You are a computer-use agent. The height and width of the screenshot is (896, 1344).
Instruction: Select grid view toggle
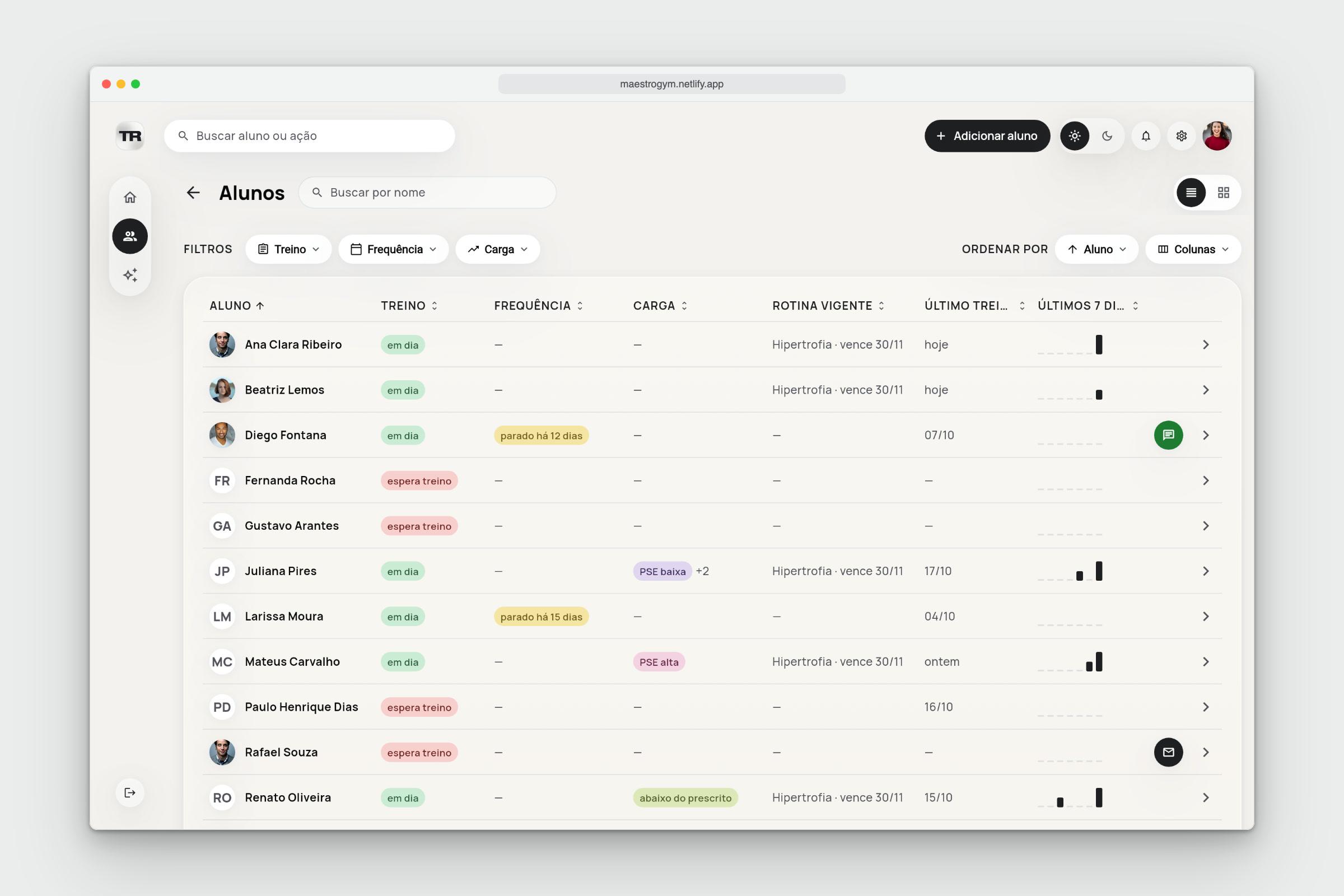[x=1224, y=193]
